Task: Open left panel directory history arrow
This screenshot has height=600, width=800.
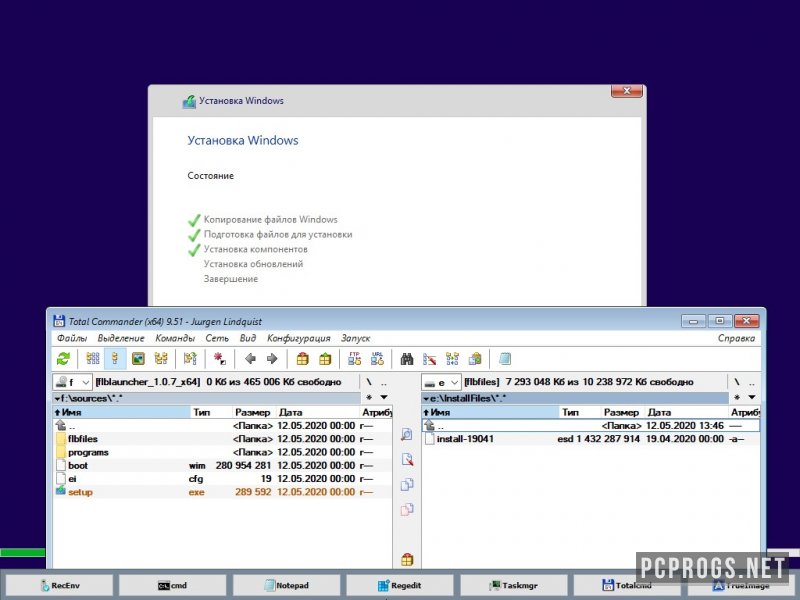Action: click(384, 397)
